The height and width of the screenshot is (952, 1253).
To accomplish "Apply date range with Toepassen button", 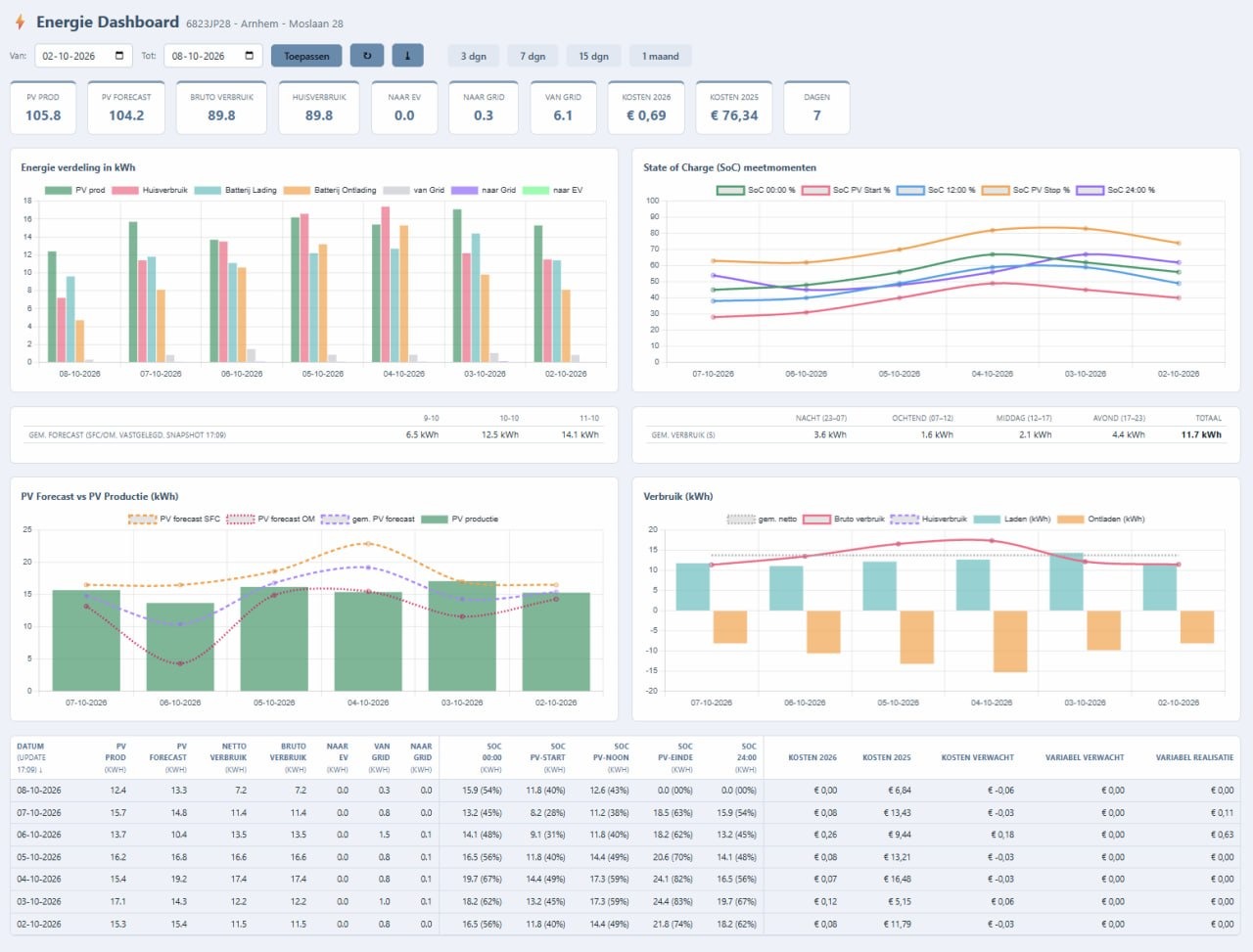I will click(x=306, y=56).
